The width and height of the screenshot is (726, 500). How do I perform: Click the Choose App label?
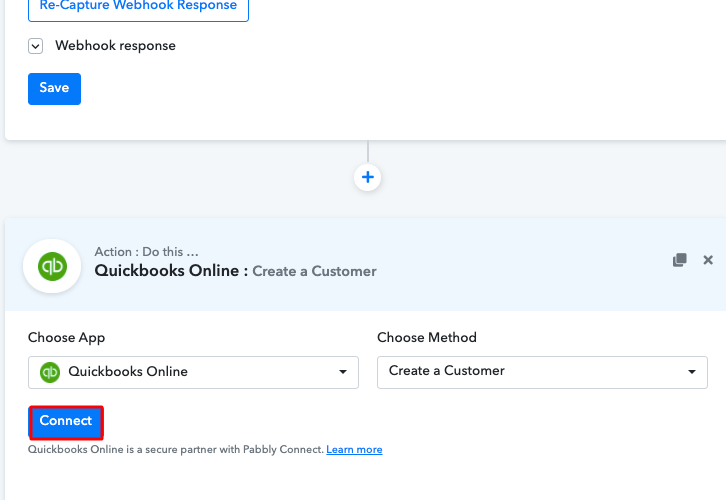(x=66, y=338)
